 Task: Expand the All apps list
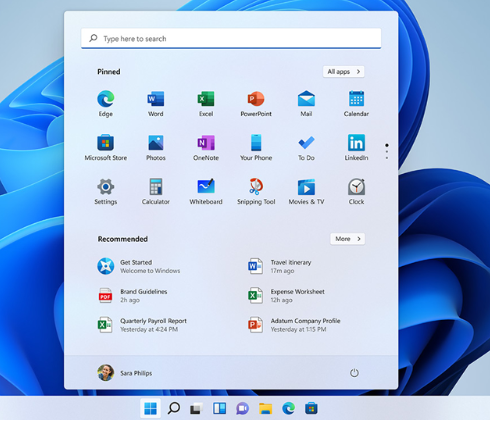pyautogui.click(x=344, y=72)
